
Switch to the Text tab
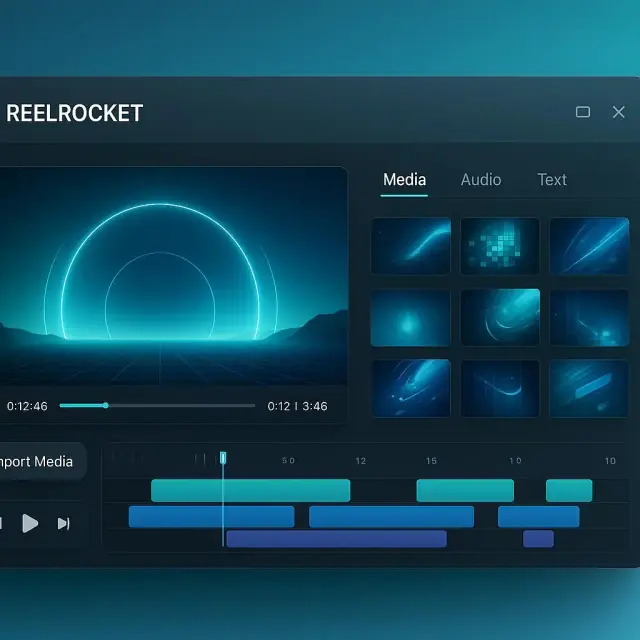click(x=552, y=180)
